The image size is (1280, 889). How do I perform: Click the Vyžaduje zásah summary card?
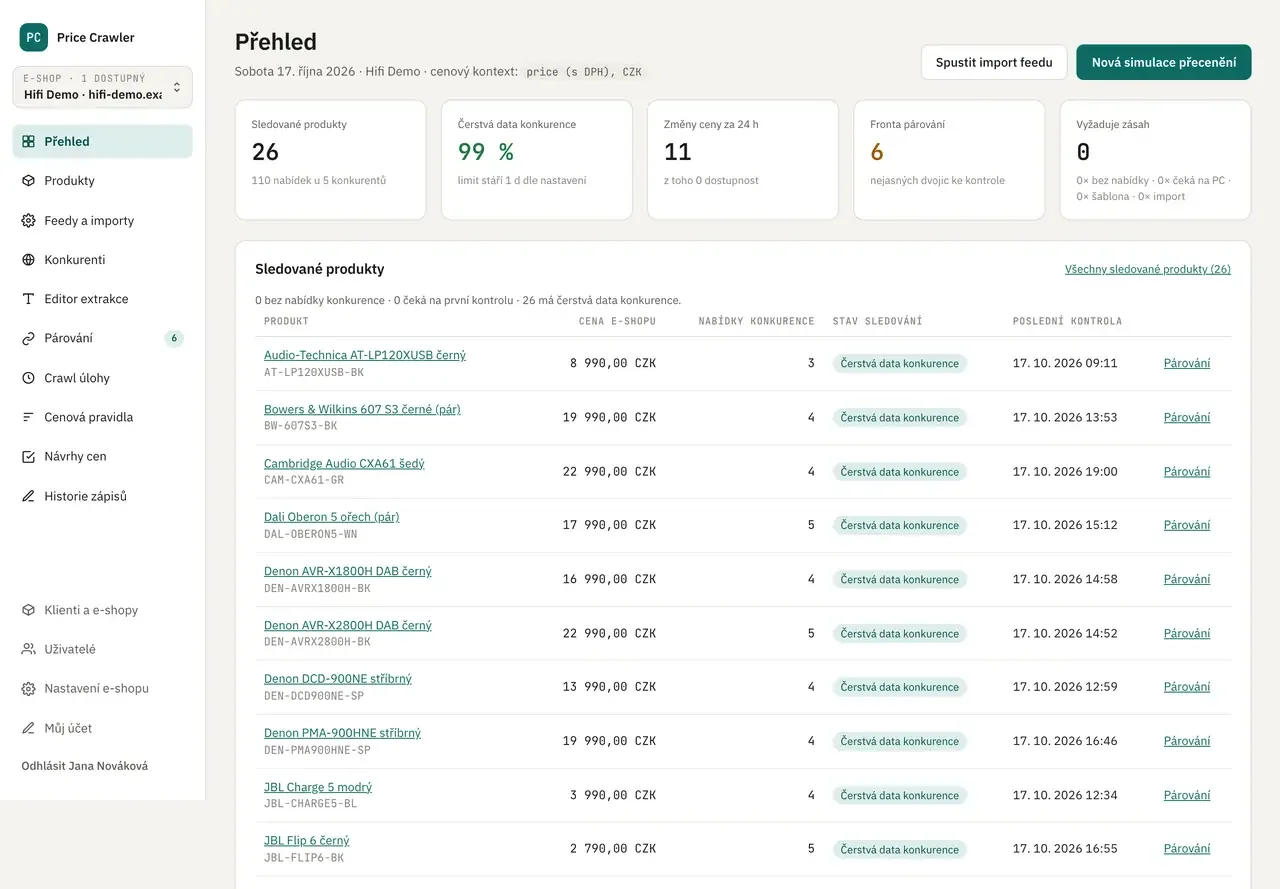coord(1155,160)
